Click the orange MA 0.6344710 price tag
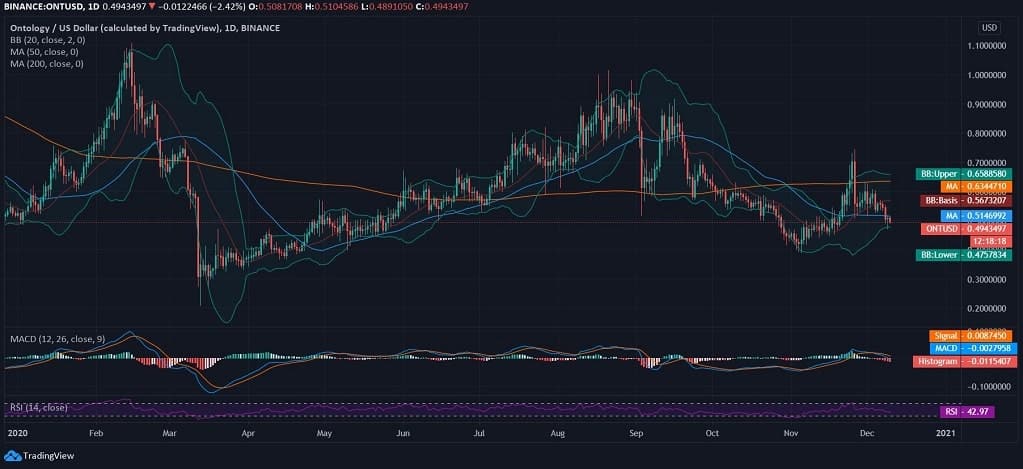 tap(976, 187)
